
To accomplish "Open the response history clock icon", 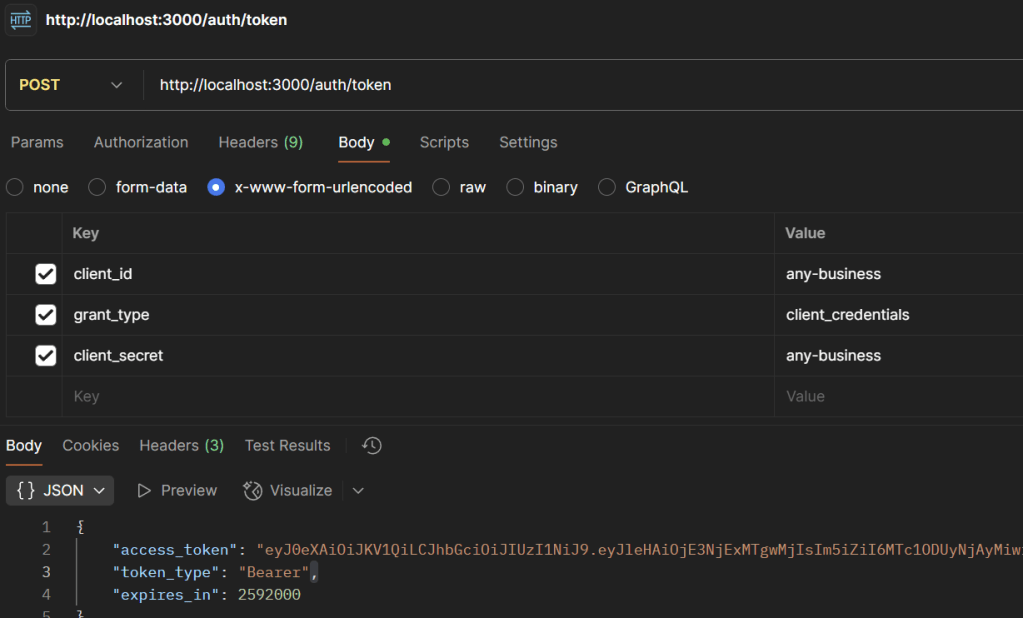I will [x=372, y=446].
